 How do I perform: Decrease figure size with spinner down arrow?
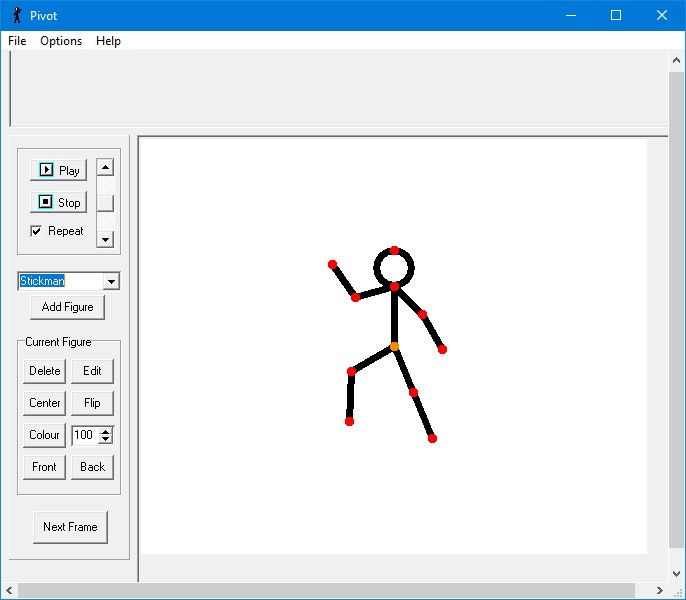(106, 439)
